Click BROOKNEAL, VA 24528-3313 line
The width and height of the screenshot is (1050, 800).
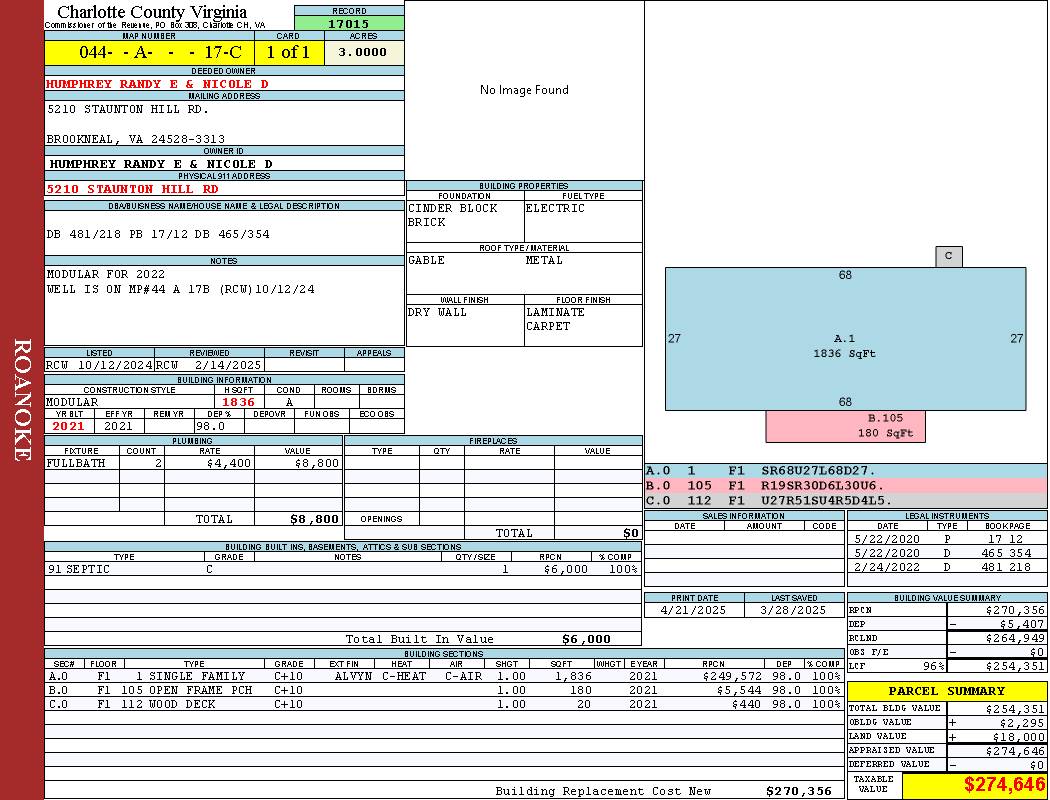click(x=136, y=139)
